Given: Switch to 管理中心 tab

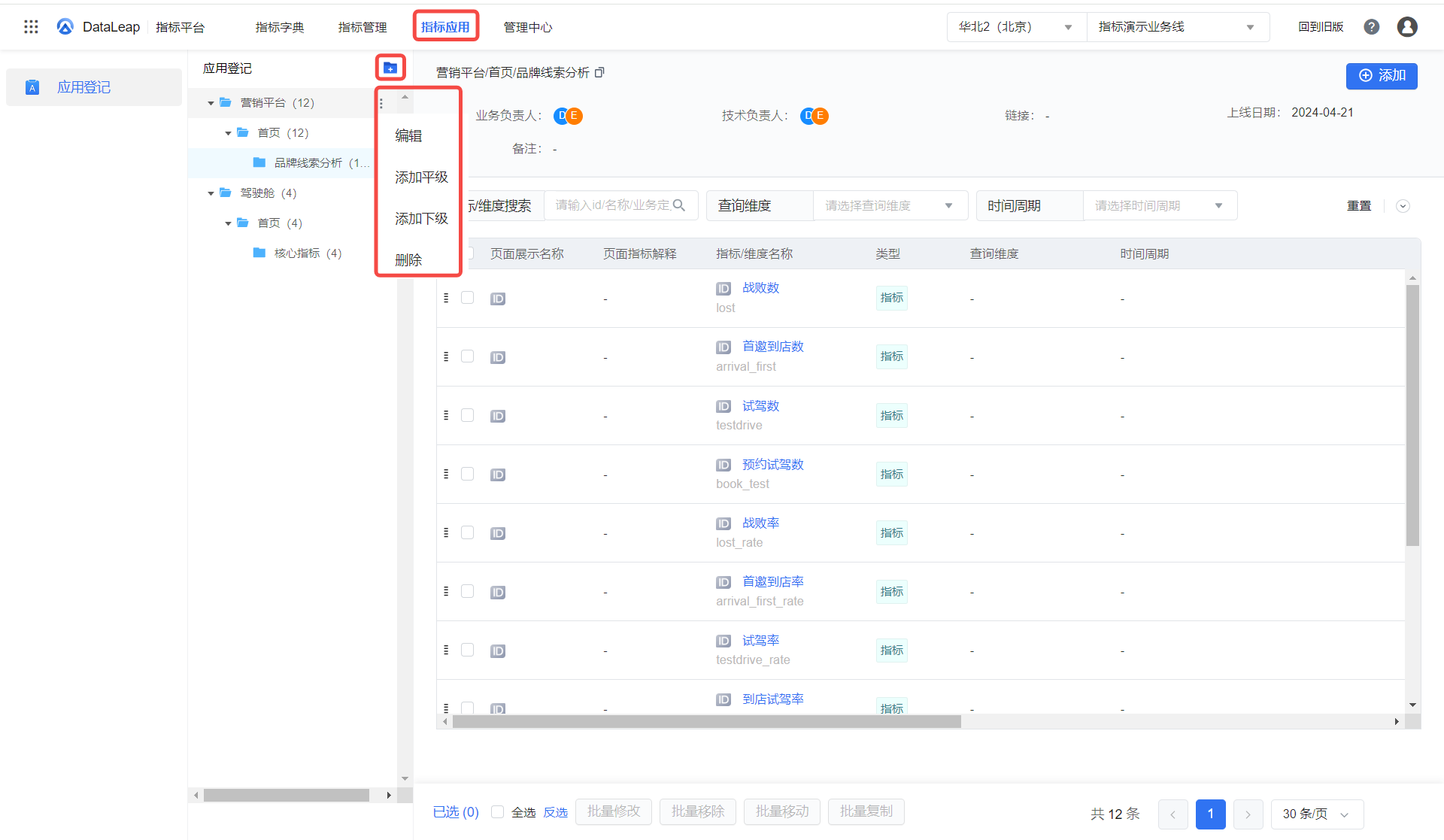Looking at the screenshot, I should pyautogui.click(x=528, y=27).
